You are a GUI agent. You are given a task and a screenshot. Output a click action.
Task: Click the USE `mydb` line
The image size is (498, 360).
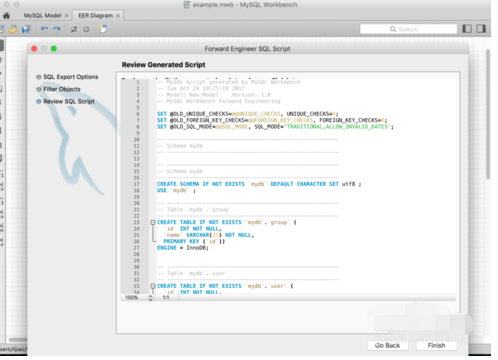tap(176, 190)
